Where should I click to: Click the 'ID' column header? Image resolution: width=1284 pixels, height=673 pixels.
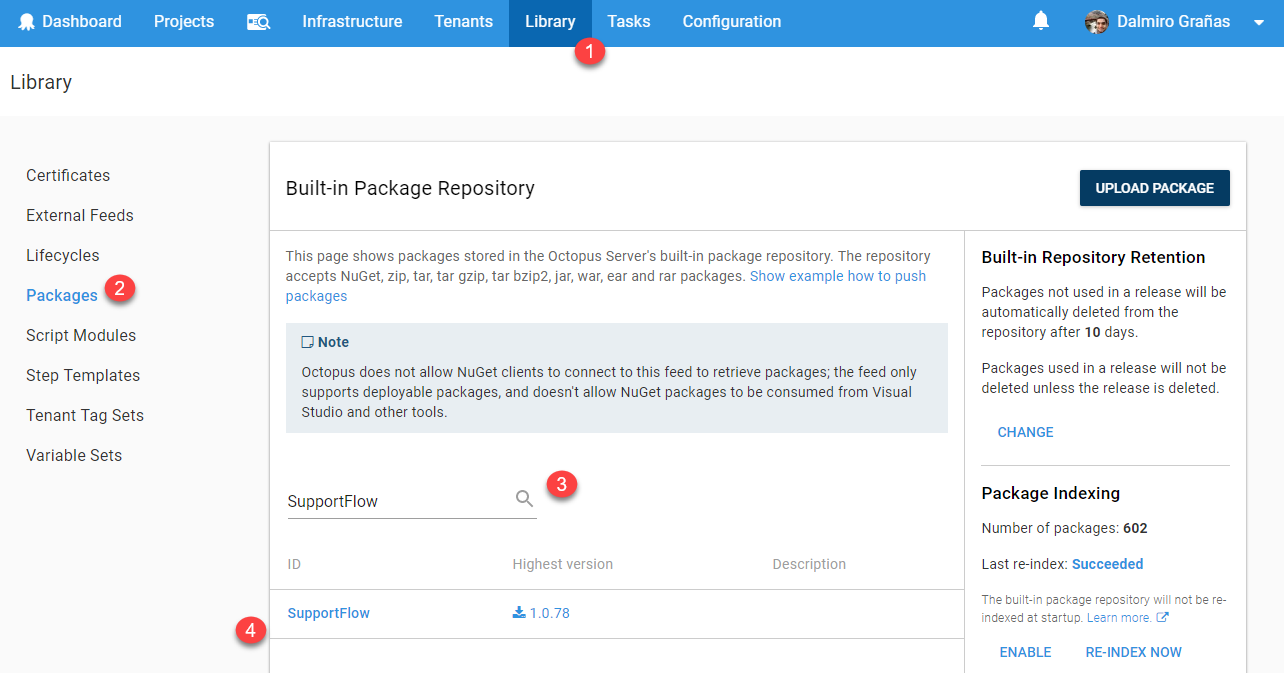294,564
